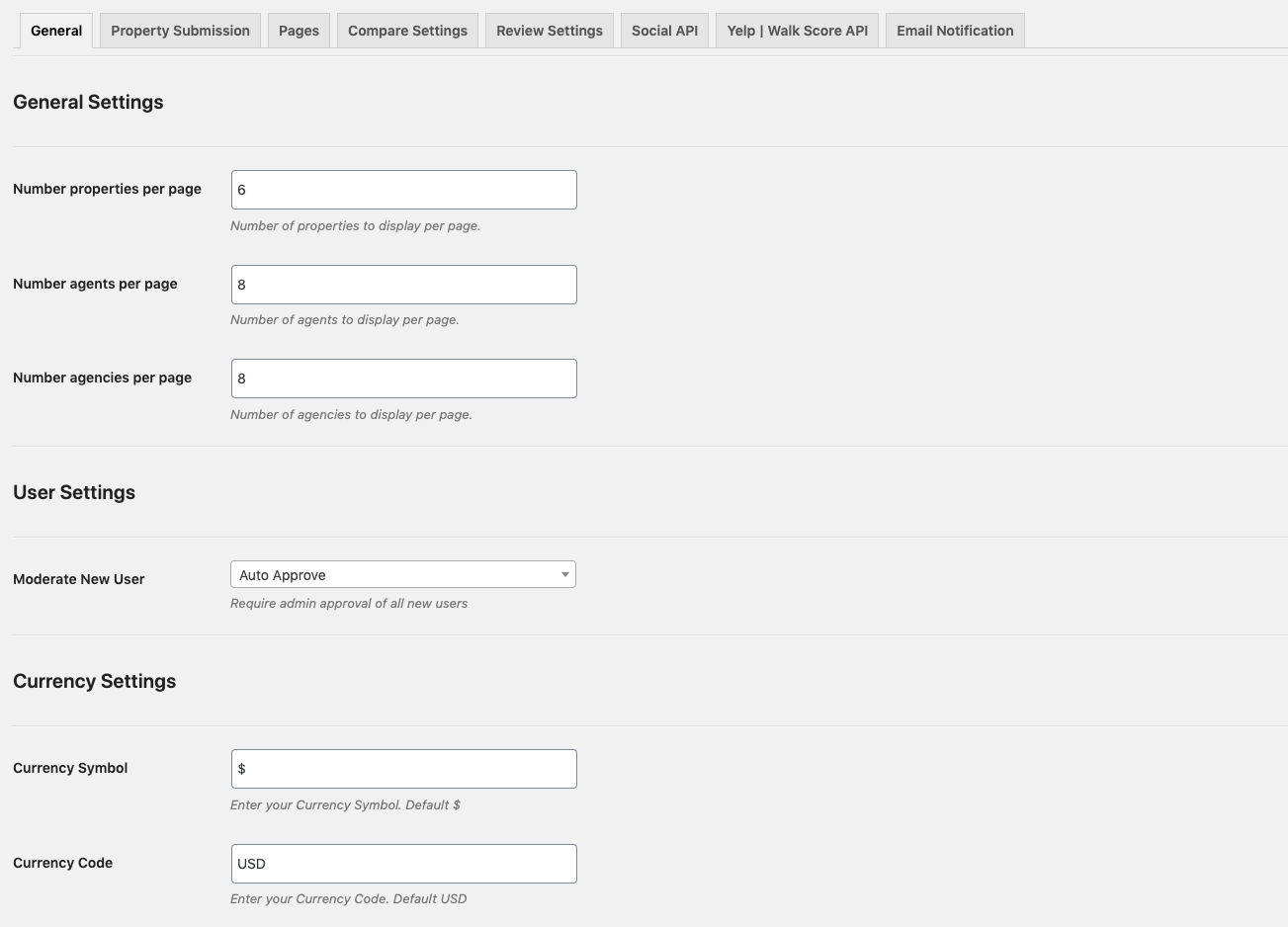Click the Moderate New User label

pos(78,579)
